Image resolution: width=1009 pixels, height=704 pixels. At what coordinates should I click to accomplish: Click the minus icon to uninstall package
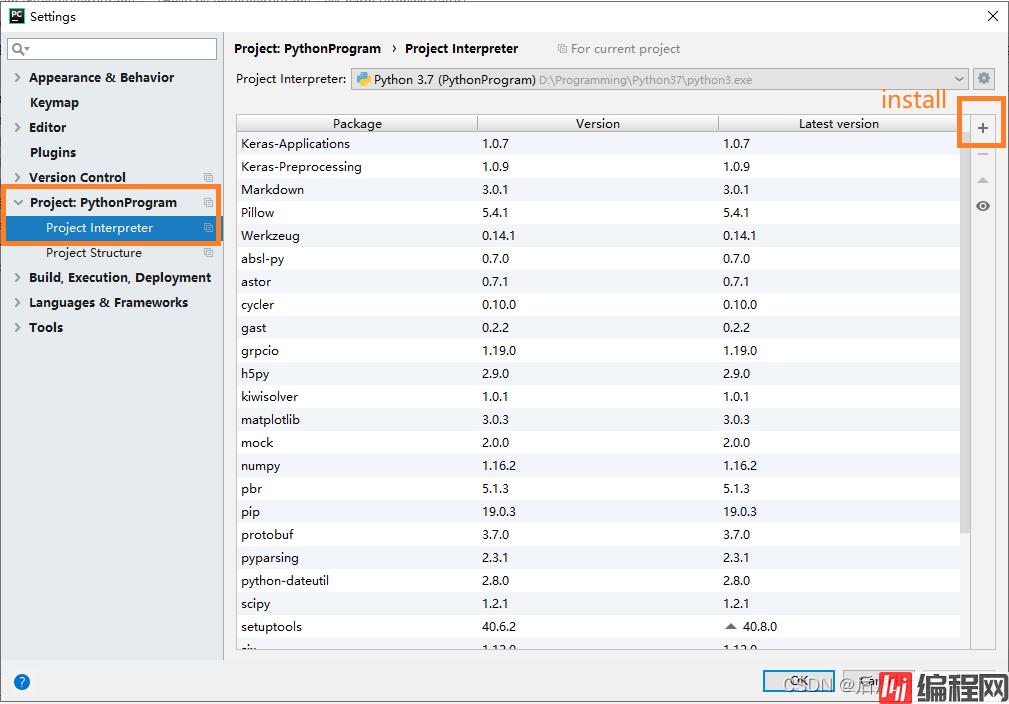982,154
